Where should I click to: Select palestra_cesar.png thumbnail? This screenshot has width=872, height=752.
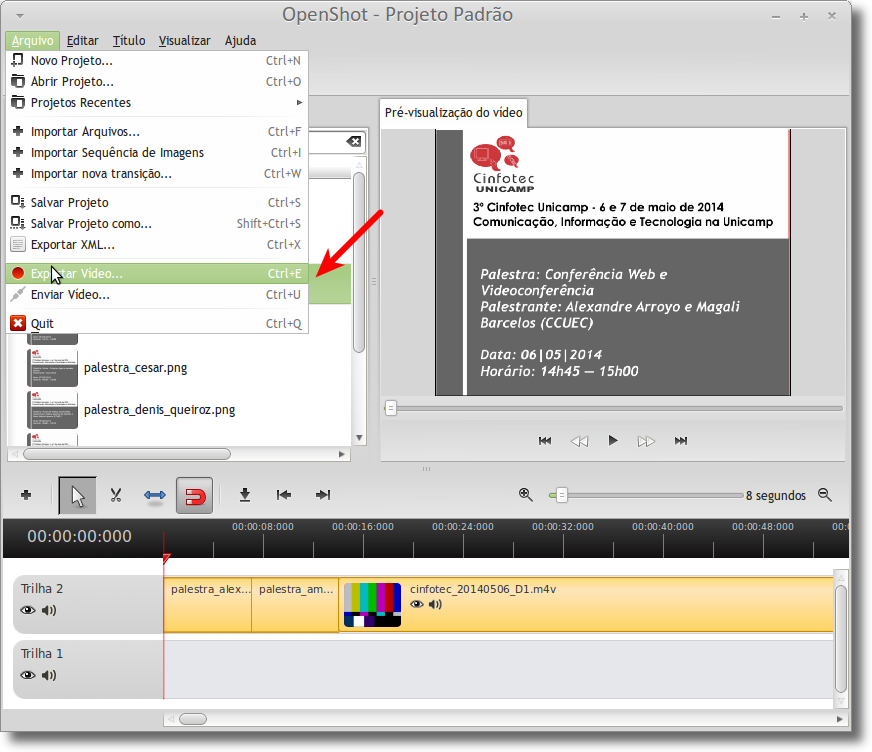click(x=52, y=368)
